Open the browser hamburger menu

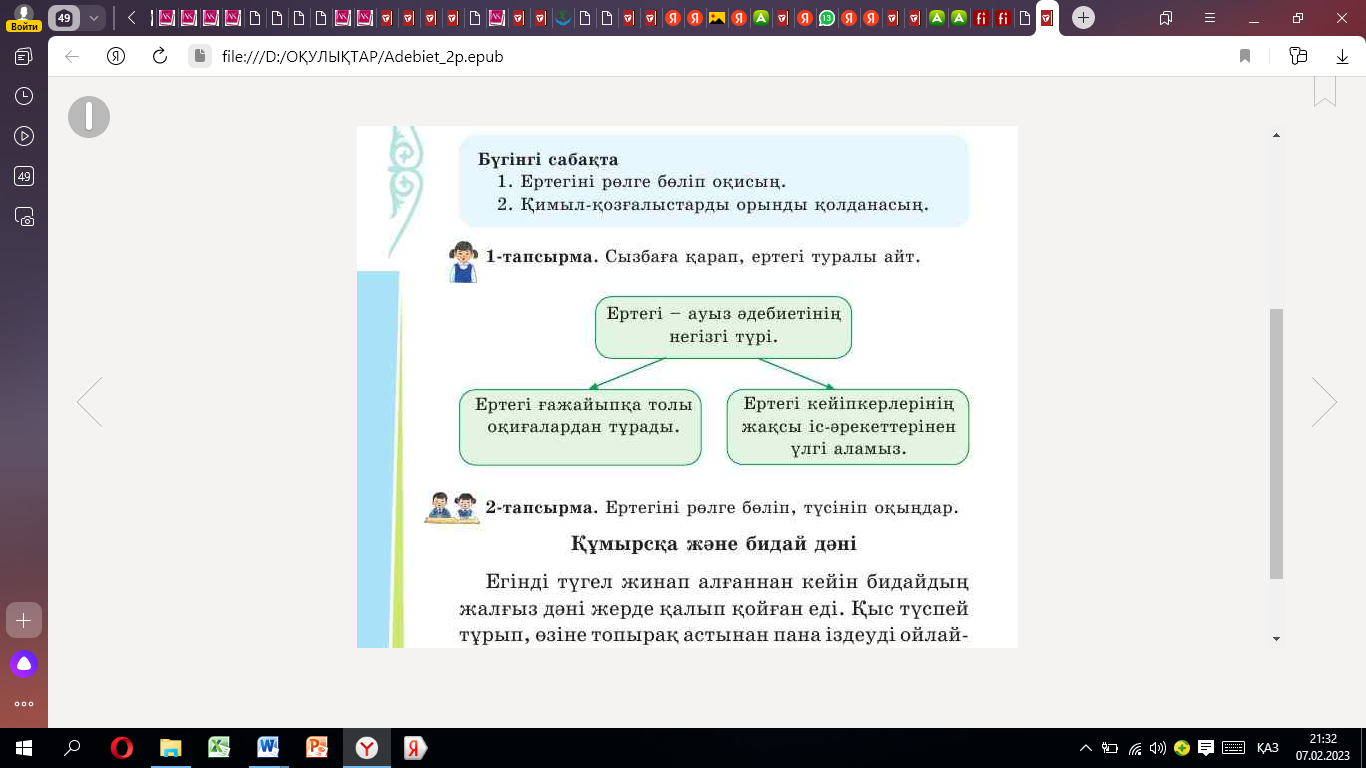coord(1210,18)
